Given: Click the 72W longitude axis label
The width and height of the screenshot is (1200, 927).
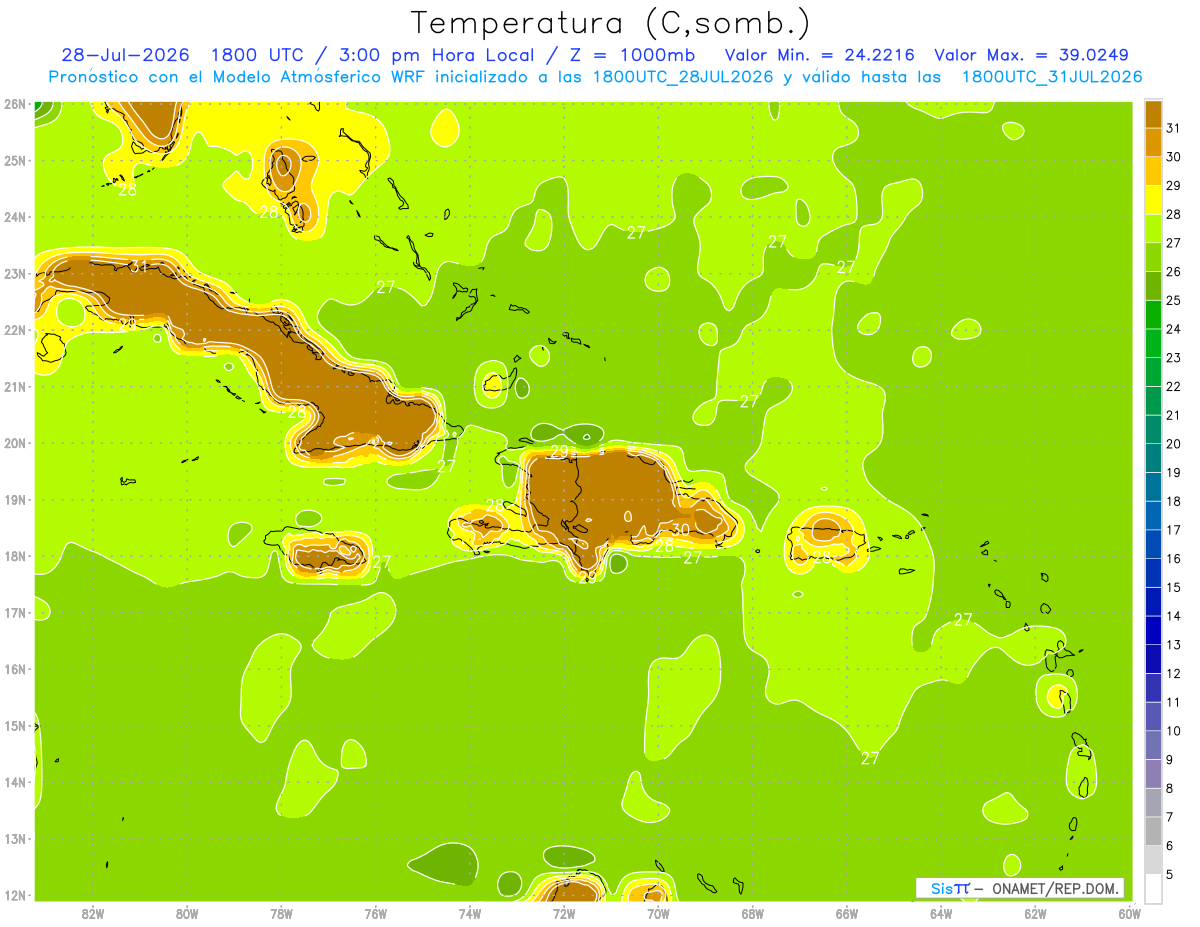Looking at the screenshot, I should pyautogui.click(x=564, y=913).
